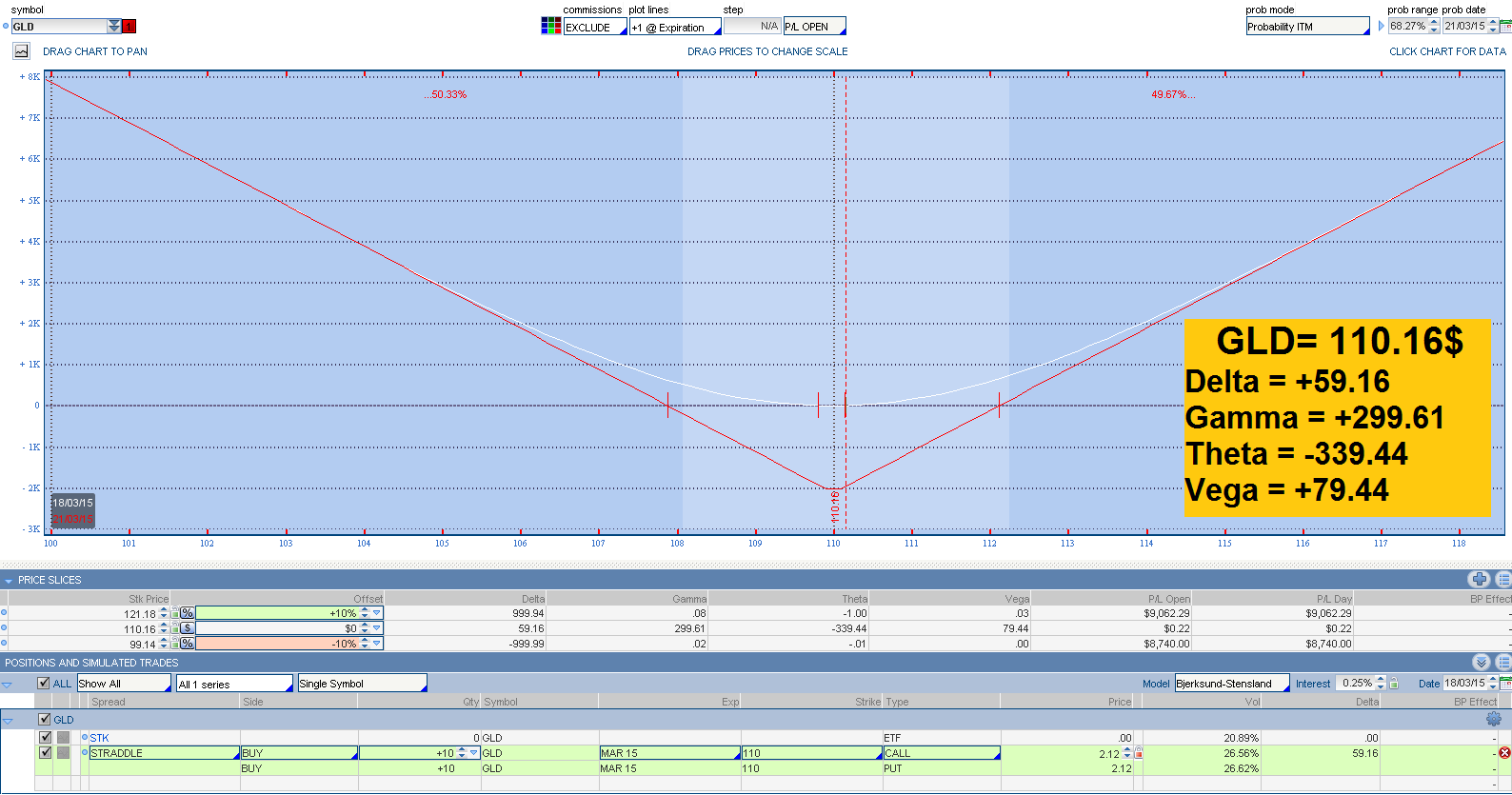Open the P/L OPEN dropdown

coord(814,27)
